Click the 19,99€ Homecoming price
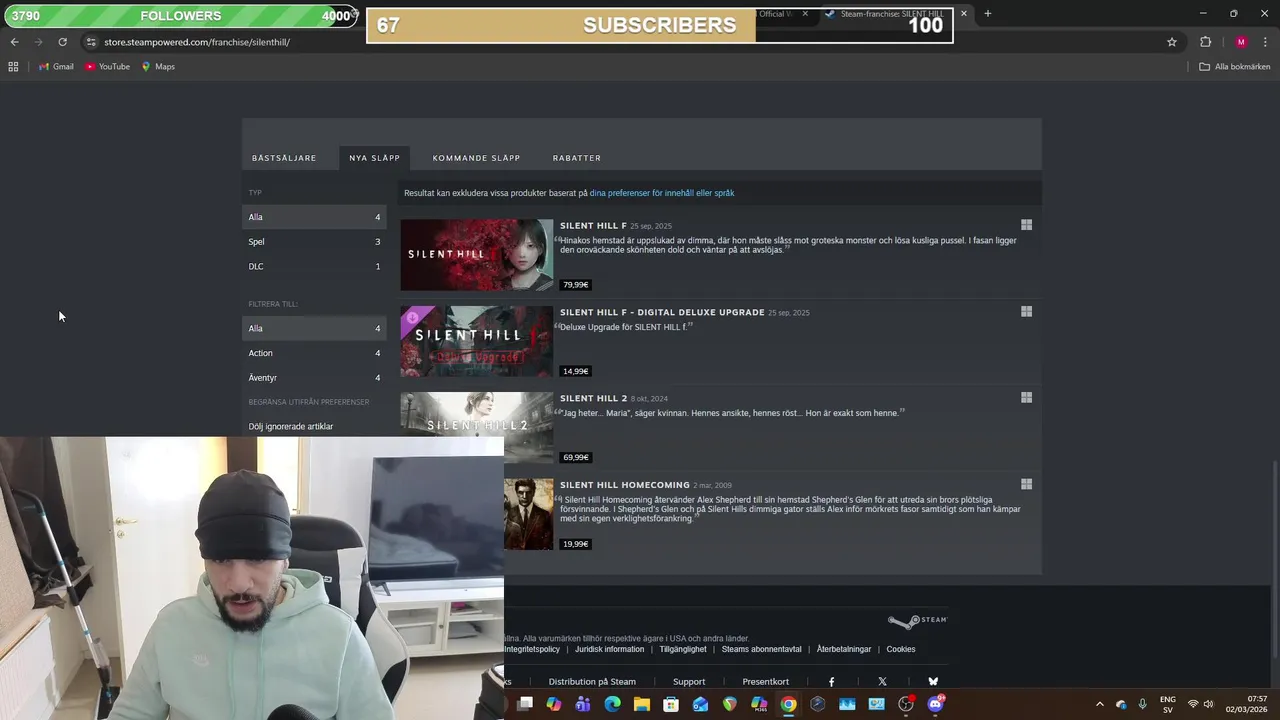Viewport: 1280px width, 720px height. point(576,544)
